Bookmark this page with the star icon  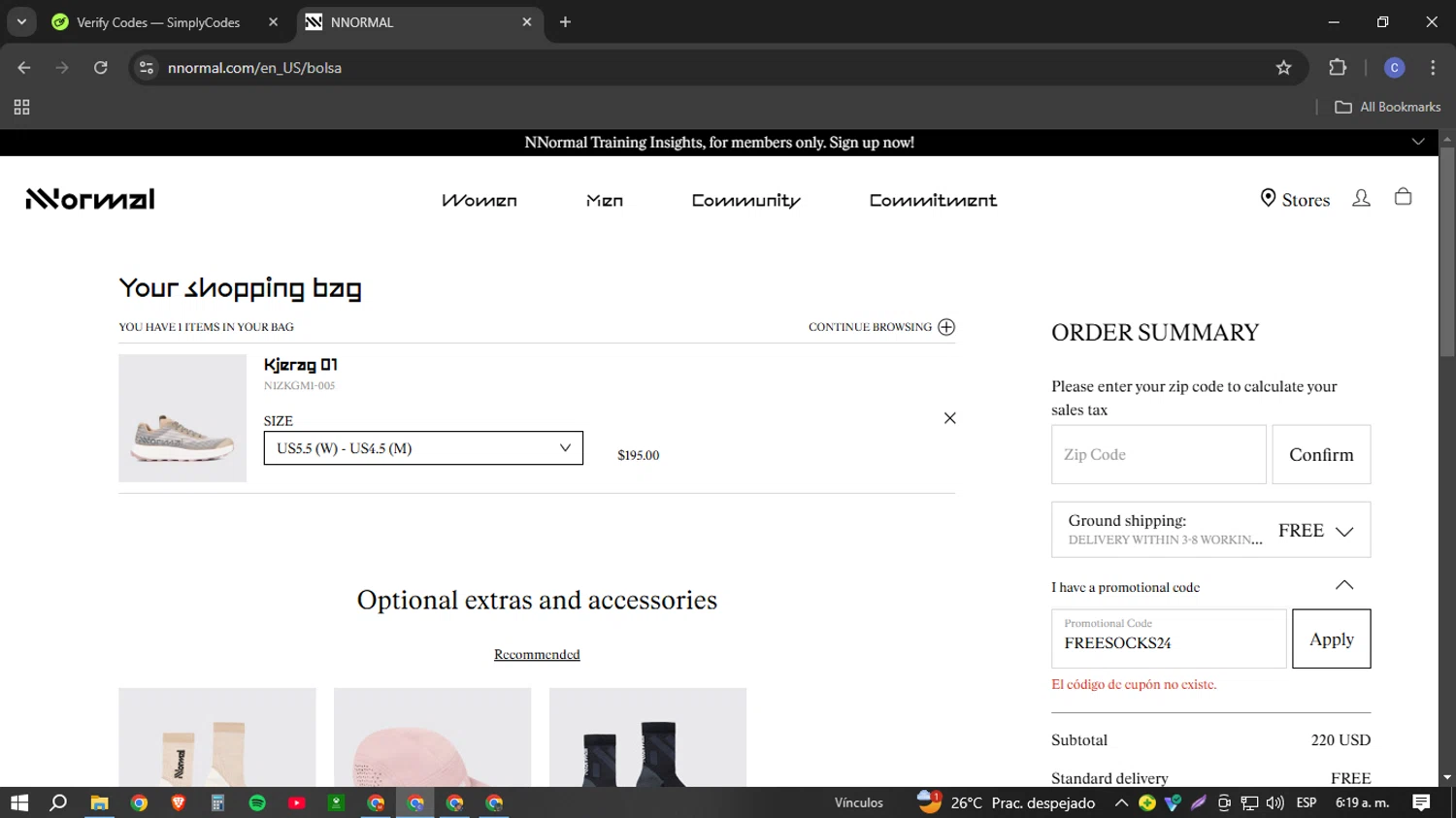point(1283,68)
